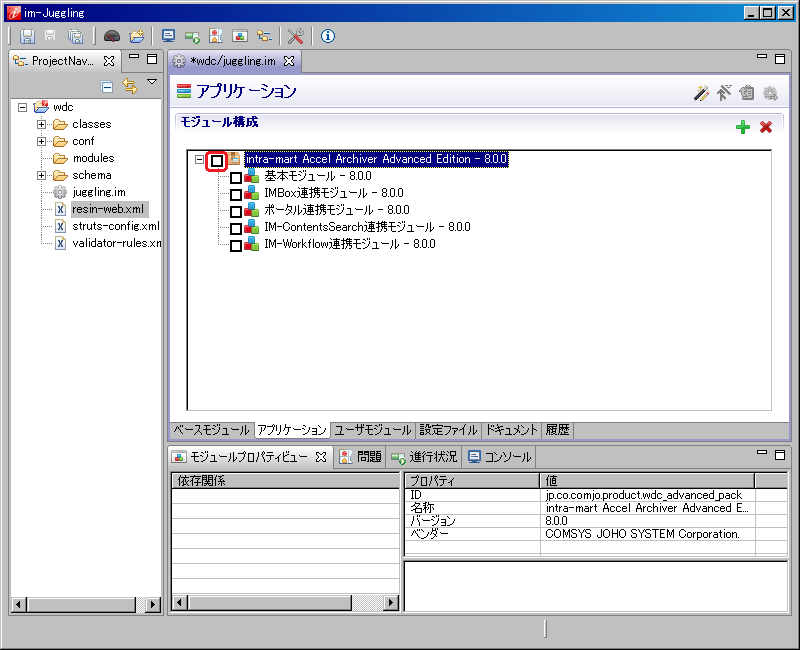Click the console monitor toolbar icon
The height and width of the screenshot is (650, 800).
[x=168, y=36]
